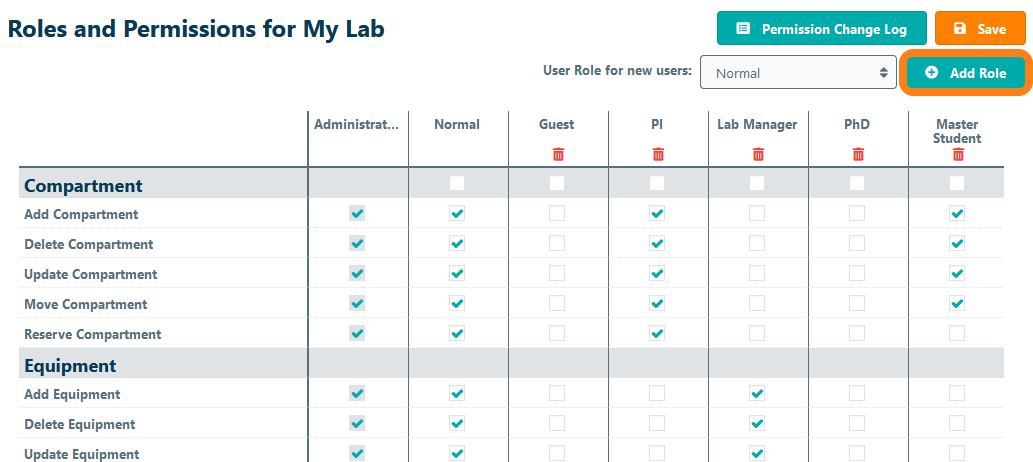Click the Normal role column header
1033x462 pixels.
pyautogui.click(x=457, y=125)
